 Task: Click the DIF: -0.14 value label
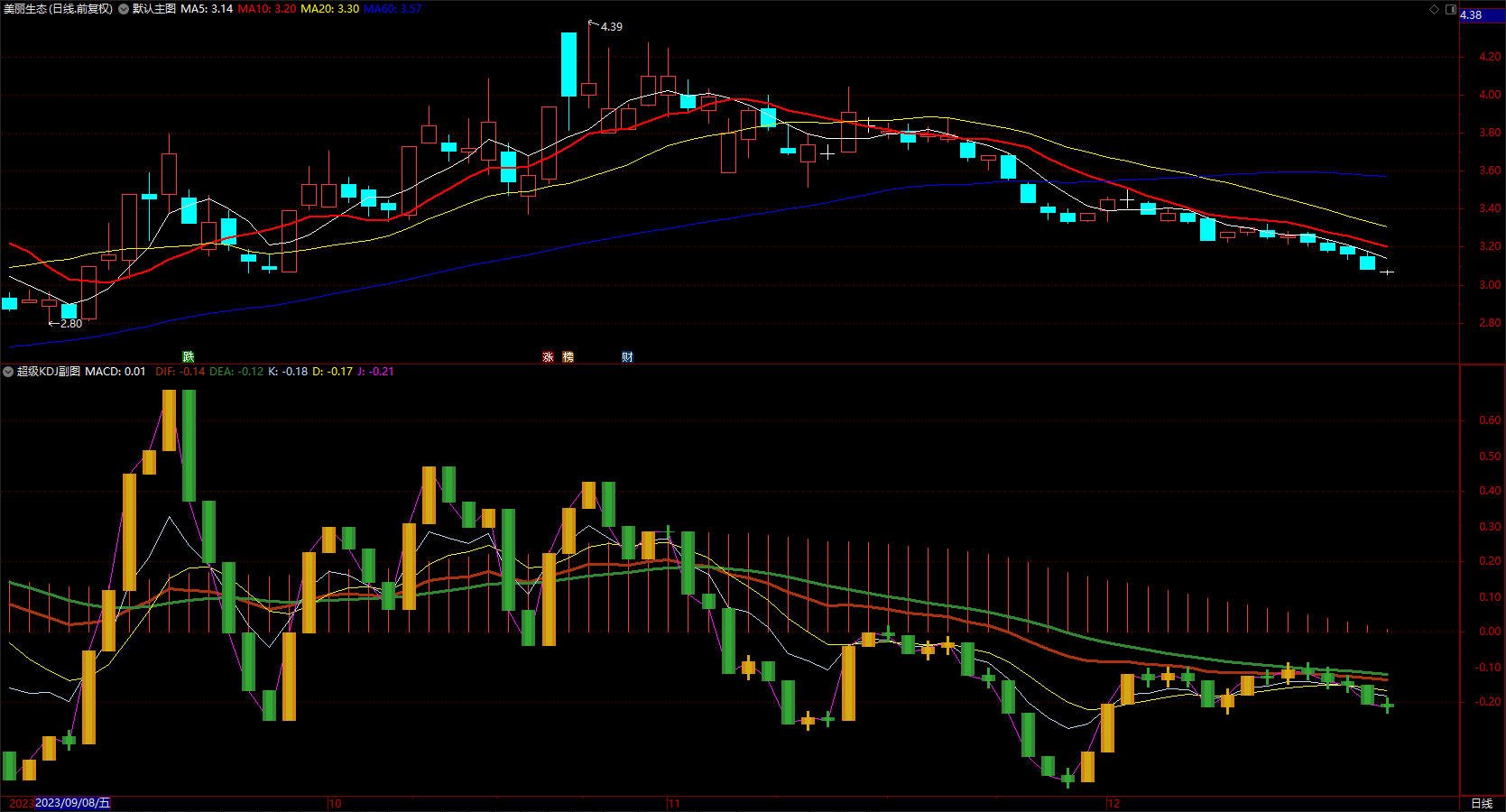coord(180,372)
